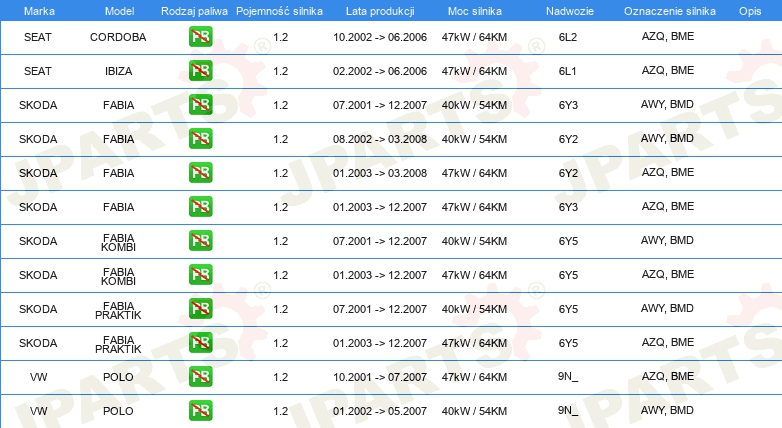The image size is (782, 428).
Task: Click the Oznaczenie silnika column header
Action: tap(670, 11)
